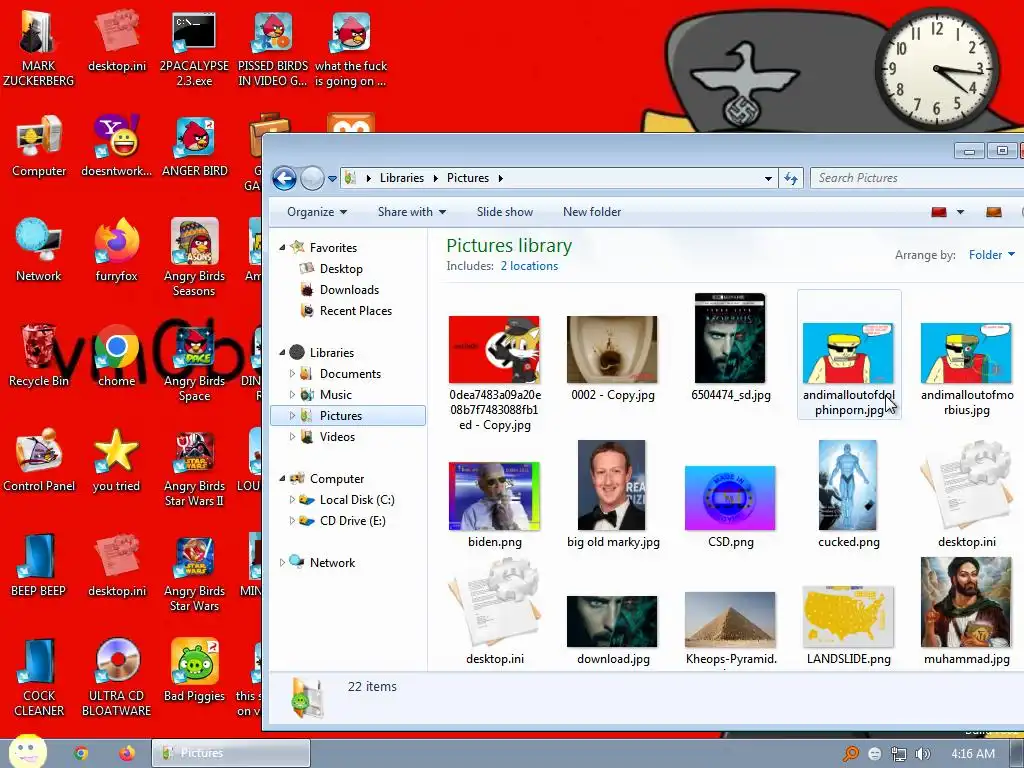Click the network tray icon
This screenshot has width=1024, height=768.
point(899,754)
